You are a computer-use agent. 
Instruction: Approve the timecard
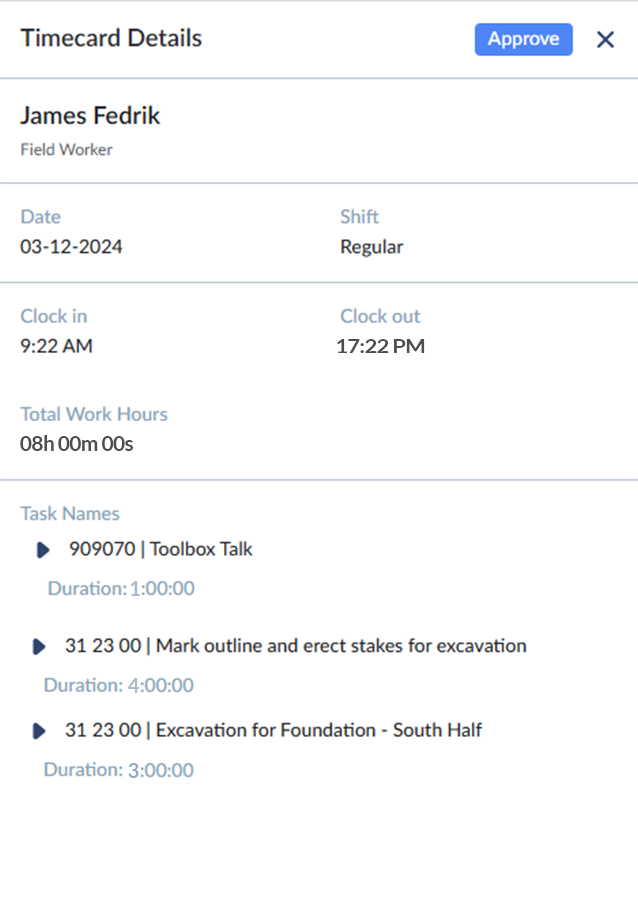click(x=523, y=39)
